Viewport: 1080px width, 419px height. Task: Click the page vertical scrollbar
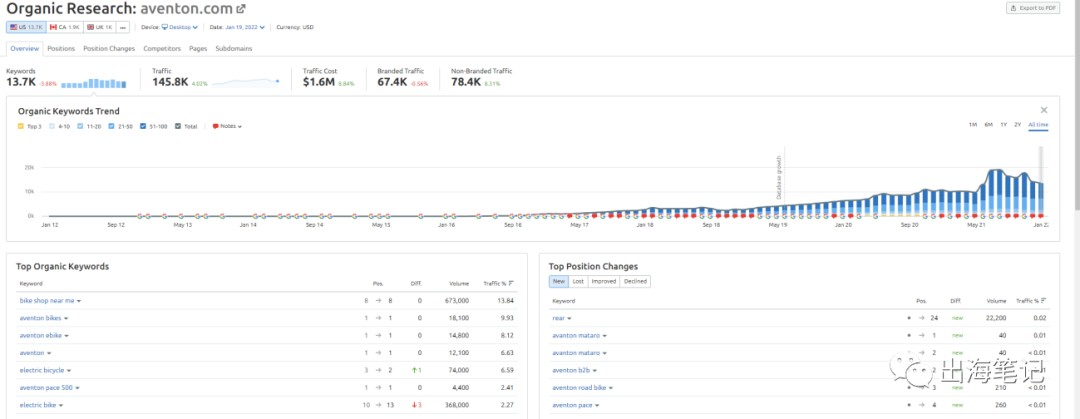[1077, 103]
